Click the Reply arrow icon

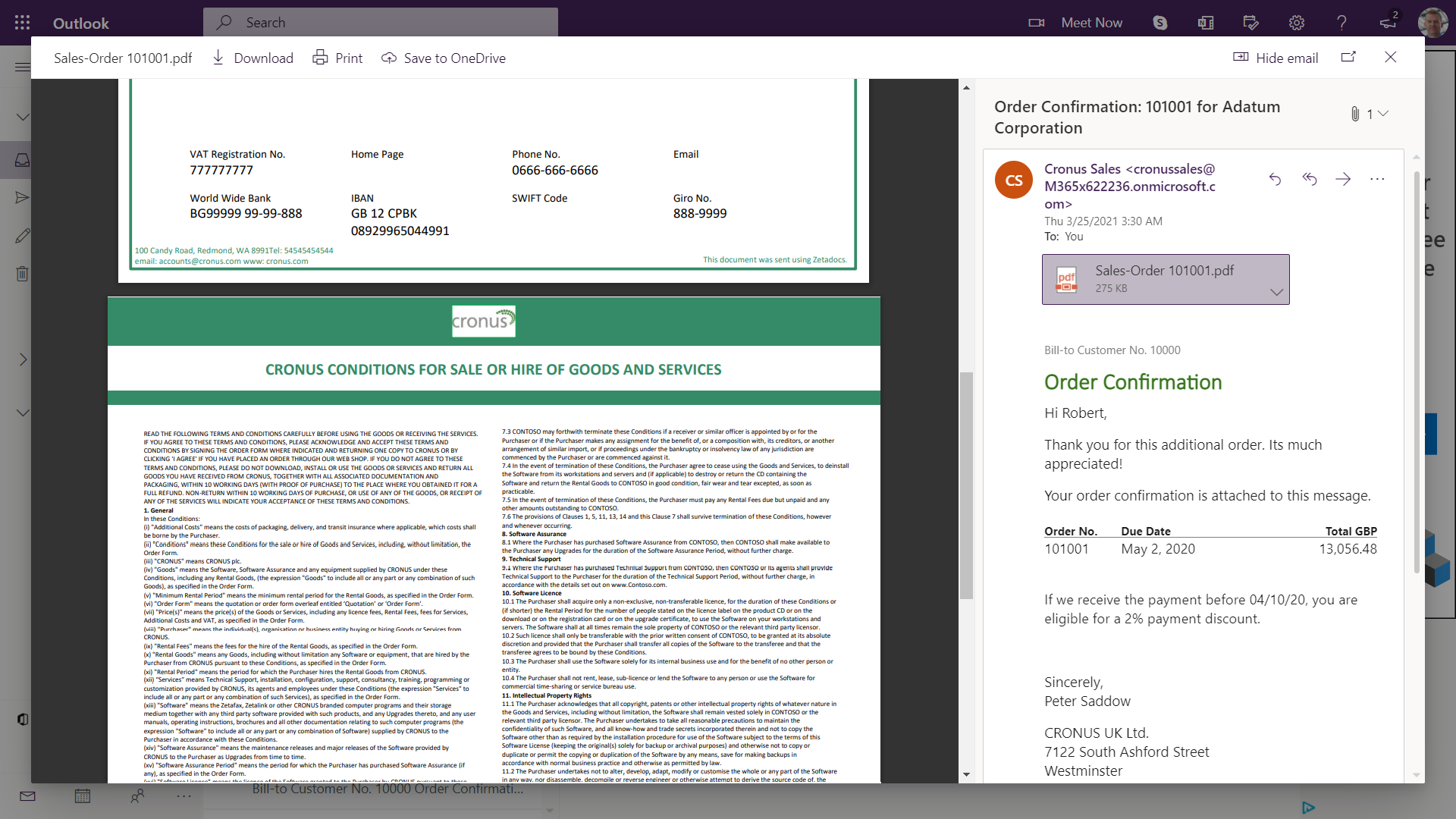pos(1275,179)
